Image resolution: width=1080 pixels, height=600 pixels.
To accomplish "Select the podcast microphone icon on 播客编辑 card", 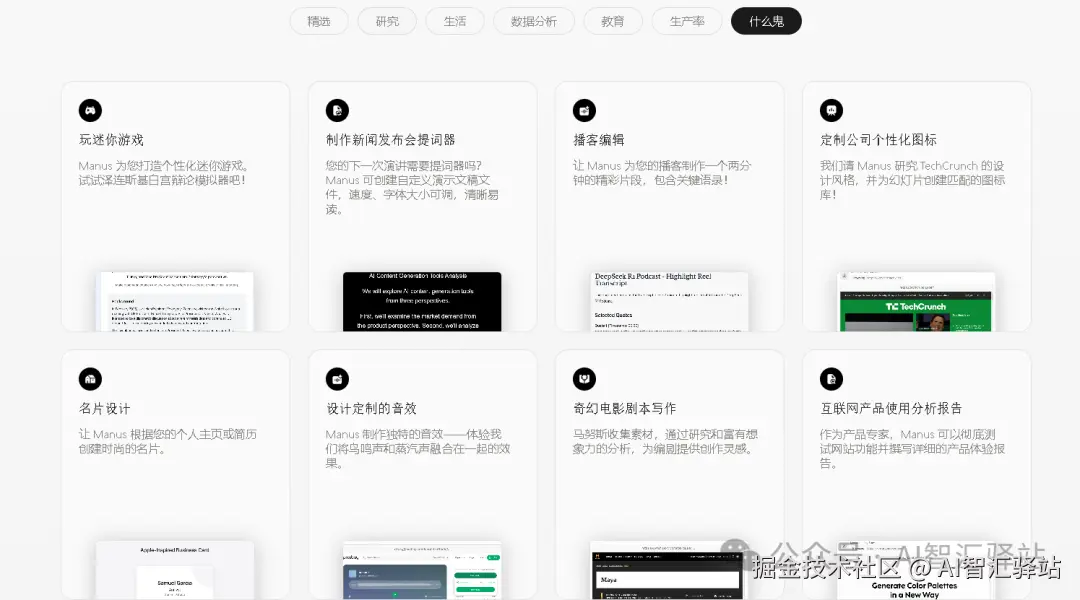I will 584,110.
